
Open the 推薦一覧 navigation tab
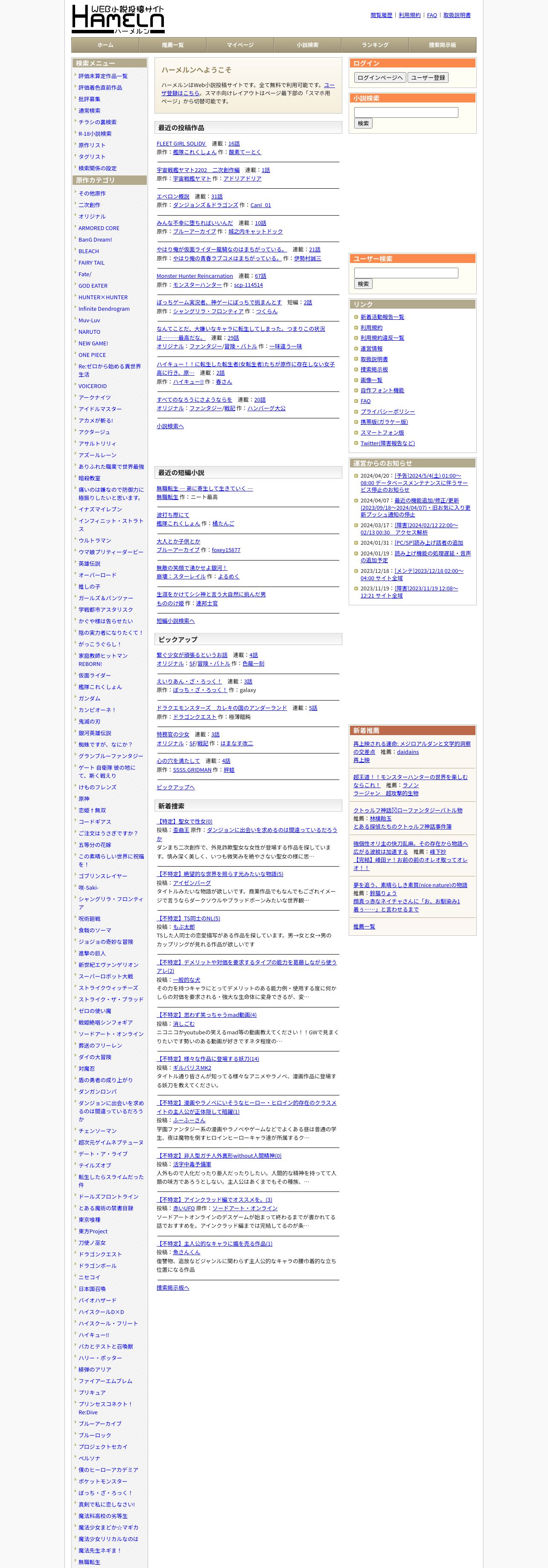(x=173, y=45)
